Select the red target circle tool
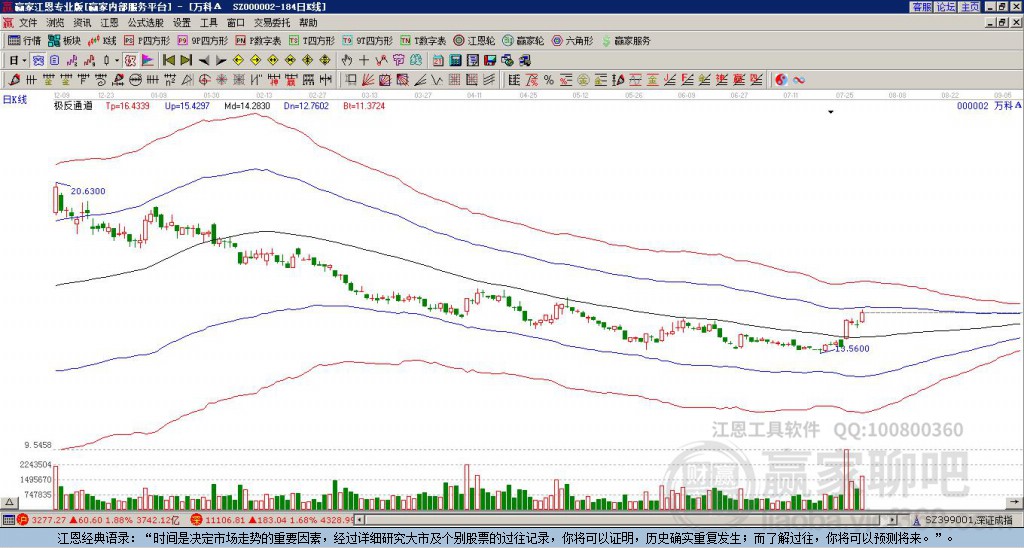This screenshot has height=548, width=1024. point(204,80)
